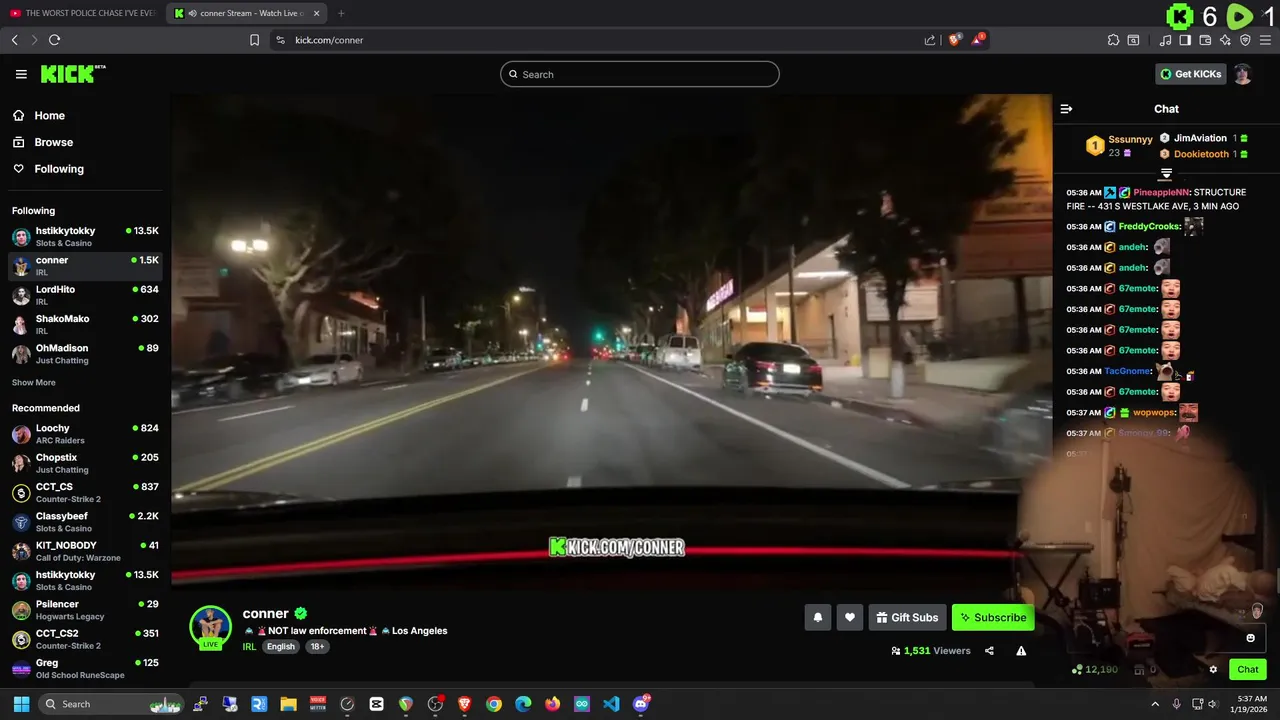Open browser extensions puzzle icon
This screenshot has height=720, width=1280.
coord(1113,40)
